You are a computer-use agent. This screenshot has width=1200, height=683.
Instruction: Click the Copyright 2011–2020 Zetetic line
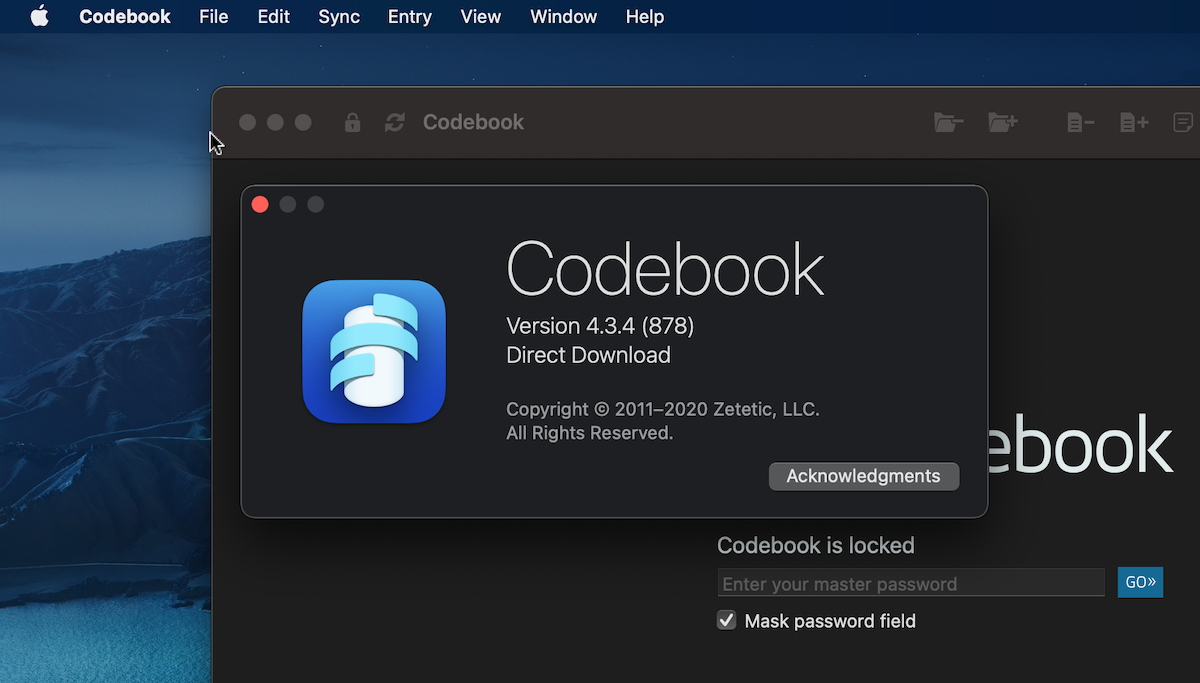663,409
